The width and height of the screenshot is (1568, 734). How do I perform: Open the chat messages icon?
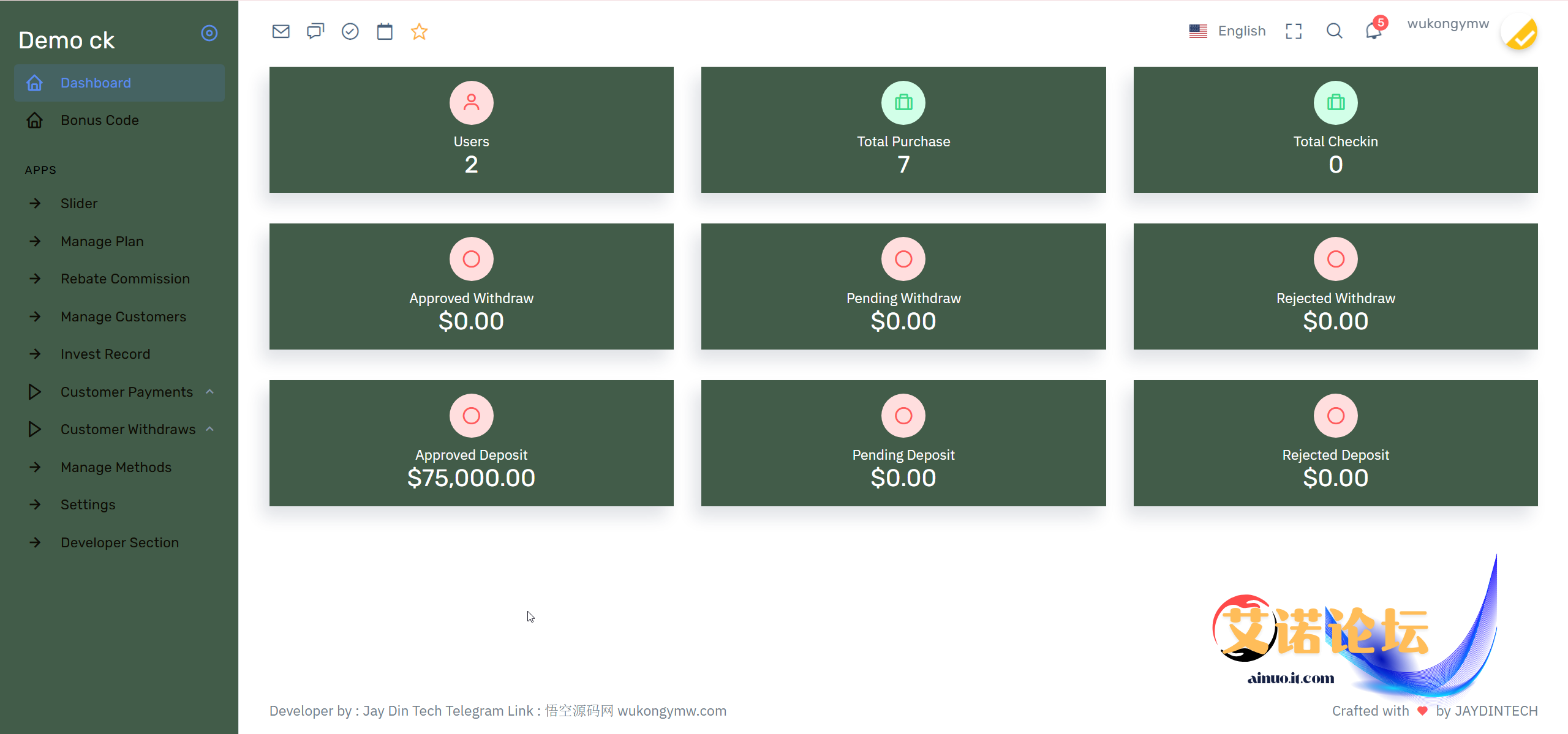(x=315, y=31)
